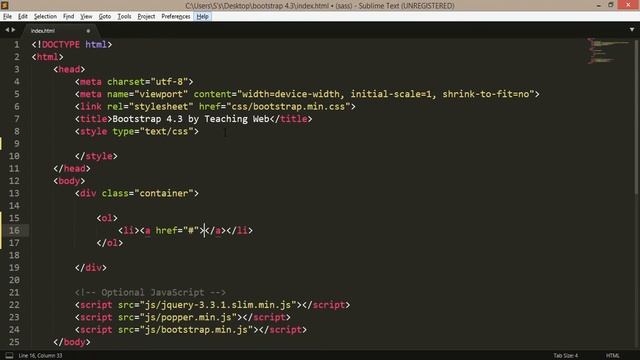
Task: Open the Preferences menu
Action: 176,16
